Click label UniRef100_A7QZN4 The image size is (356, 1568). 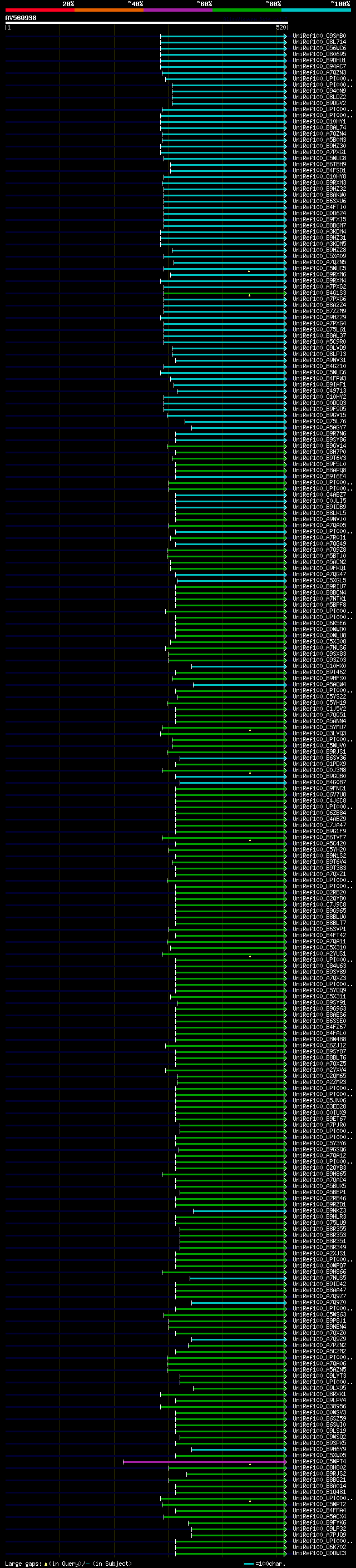(319, 134)
